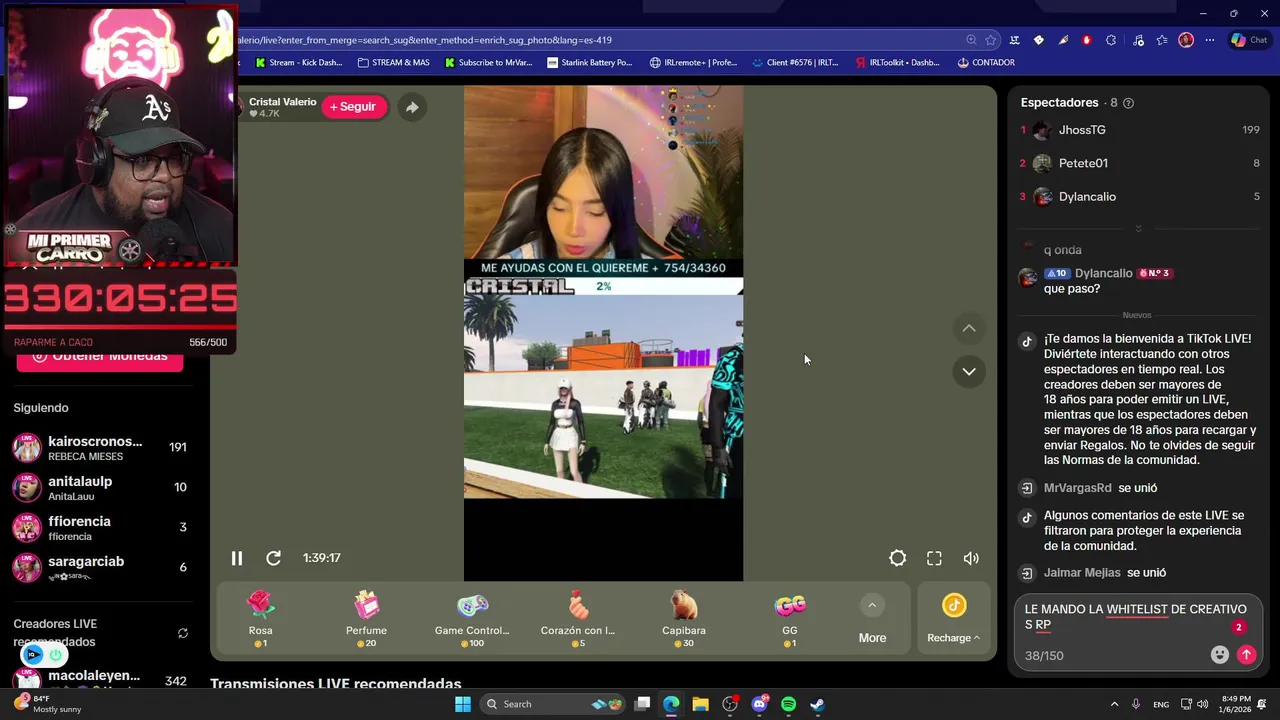Show hidden system tray icons
1280x720 pixels.
point(1114,704)
